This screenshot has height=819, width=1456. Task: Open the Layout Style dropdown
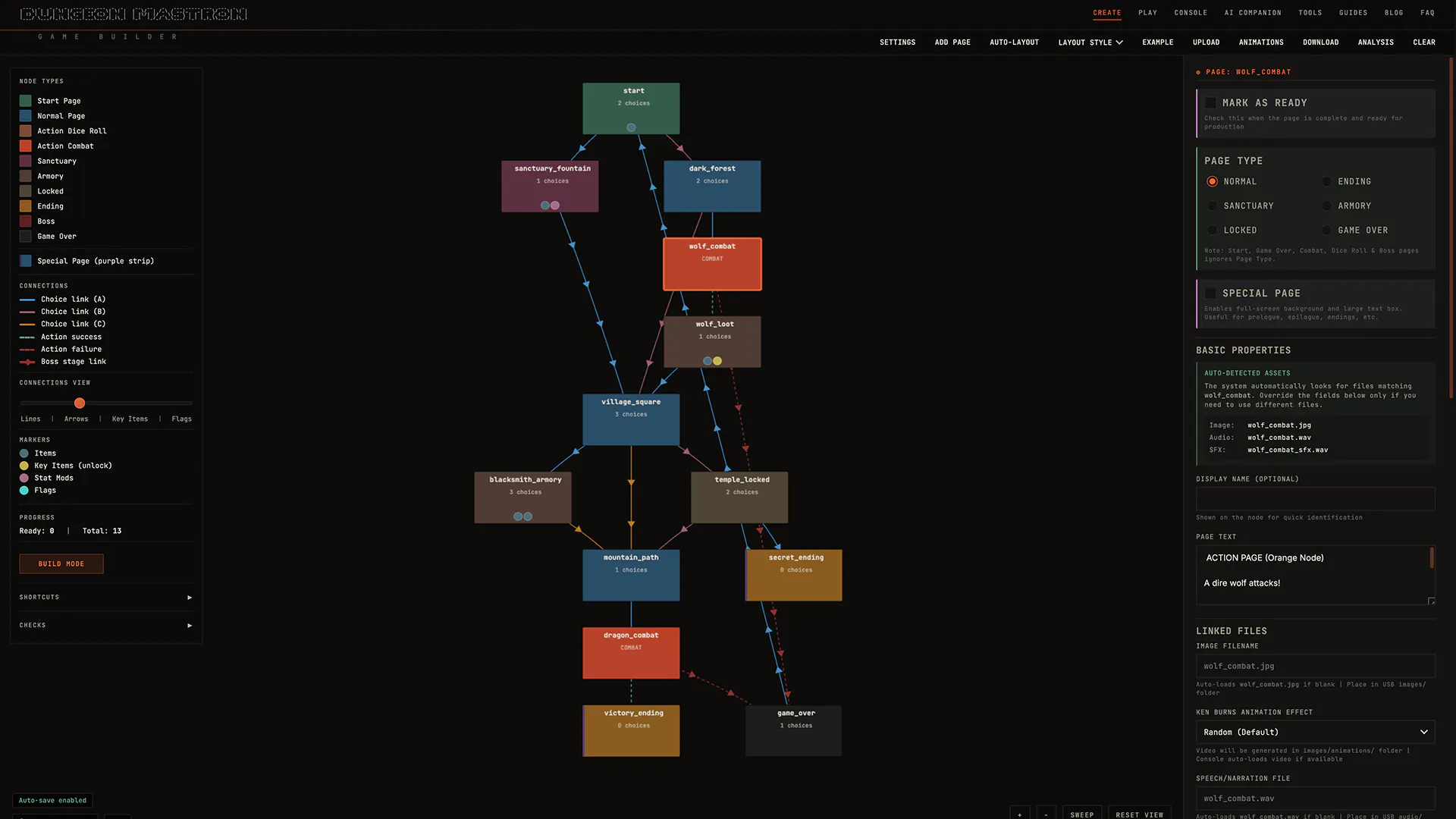pos(1090,42)
